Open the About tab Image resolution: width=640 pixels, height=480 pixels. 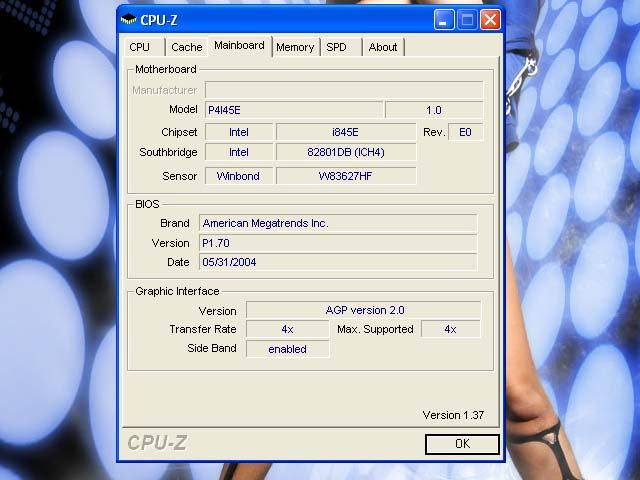pos(383,47)
